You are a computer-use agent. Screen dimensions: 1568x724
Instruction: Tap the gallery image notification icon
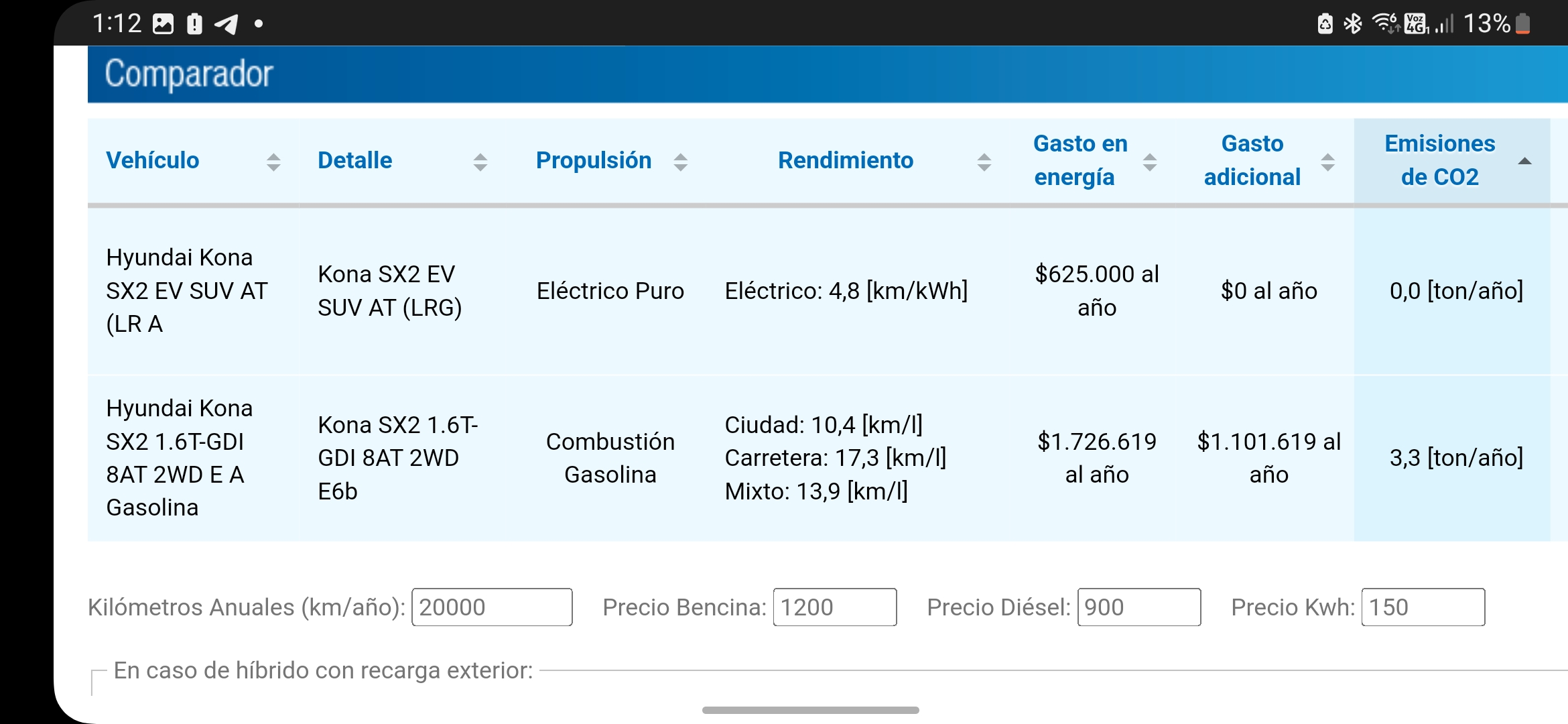pos(163,24)
